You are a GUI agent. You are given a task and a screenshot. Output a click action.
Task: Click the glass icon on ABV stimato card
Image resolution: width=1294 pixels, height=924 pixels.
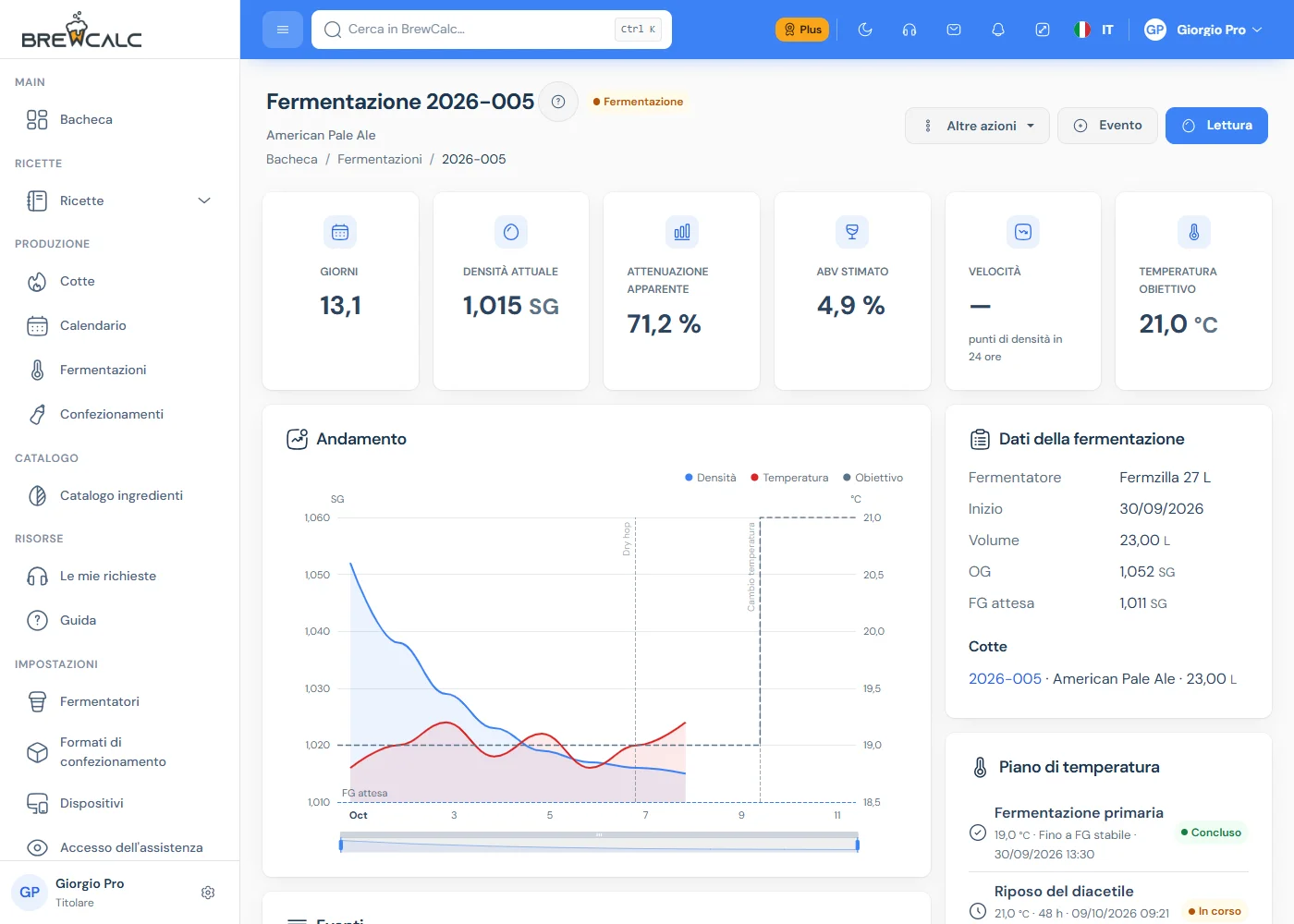[852, 232]
